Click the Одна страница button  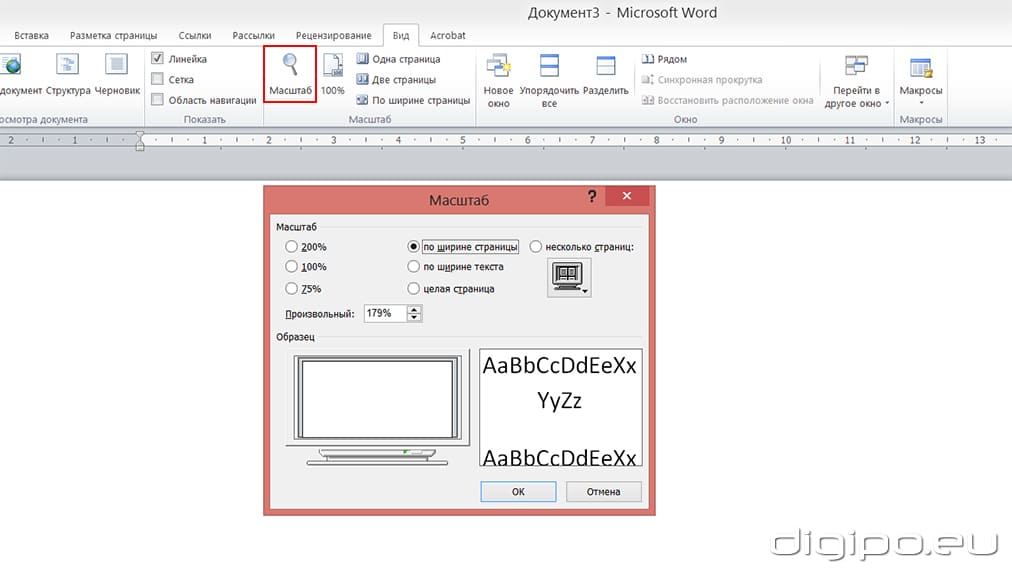(x=398, y=59)
